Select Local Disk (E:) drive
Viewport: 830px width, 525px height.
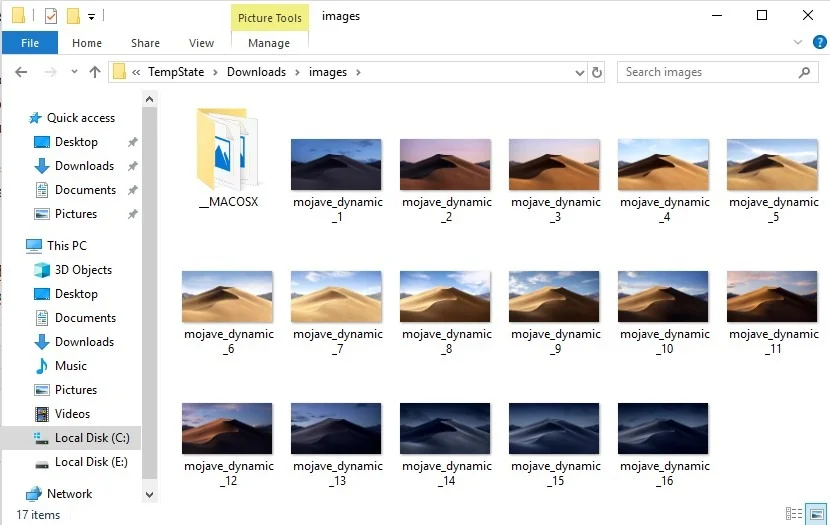click(x=91, y=462)
